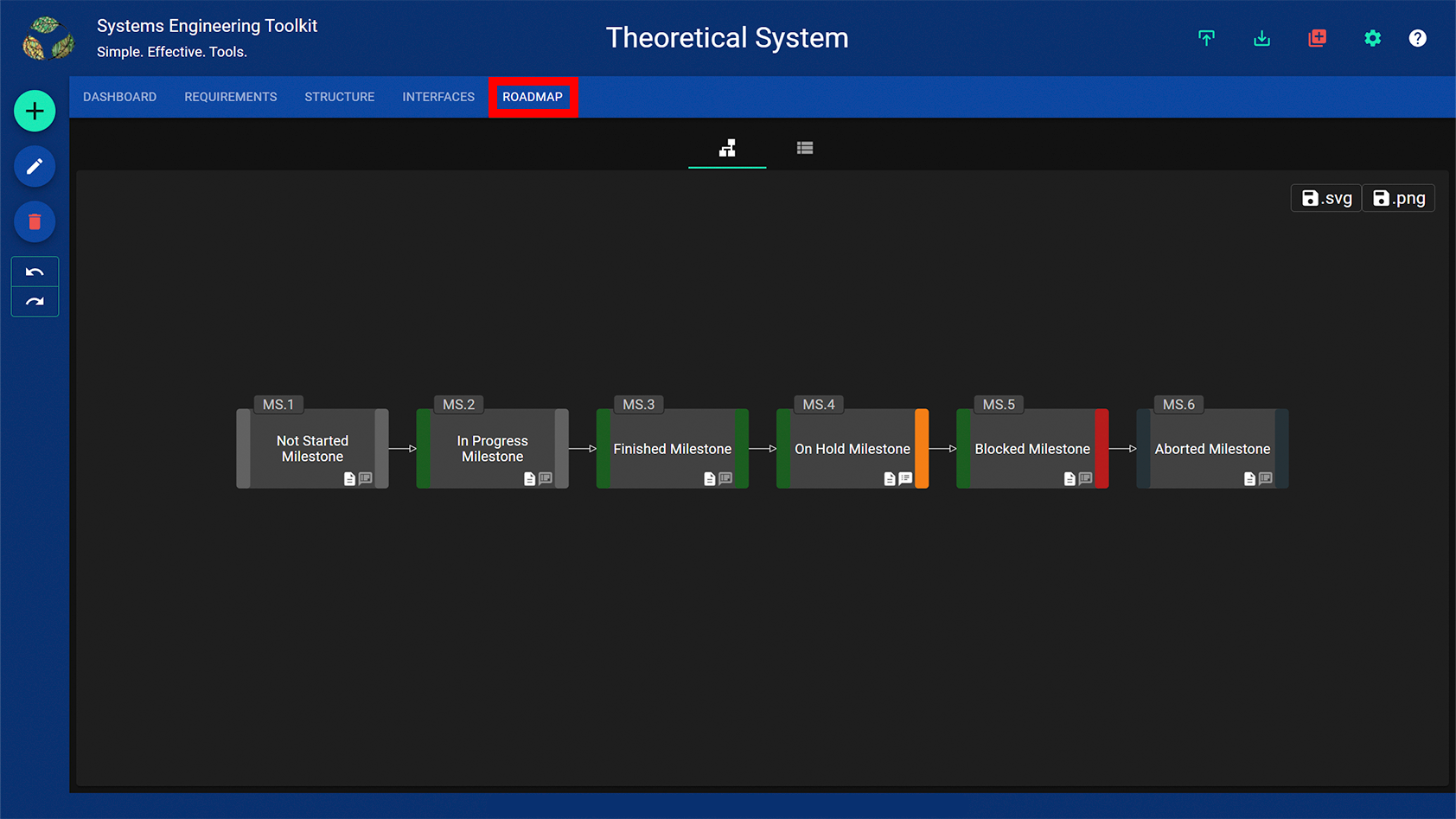
Task: Open the Requirements tab
Action: pyautogui.click(x=230, y=97)
